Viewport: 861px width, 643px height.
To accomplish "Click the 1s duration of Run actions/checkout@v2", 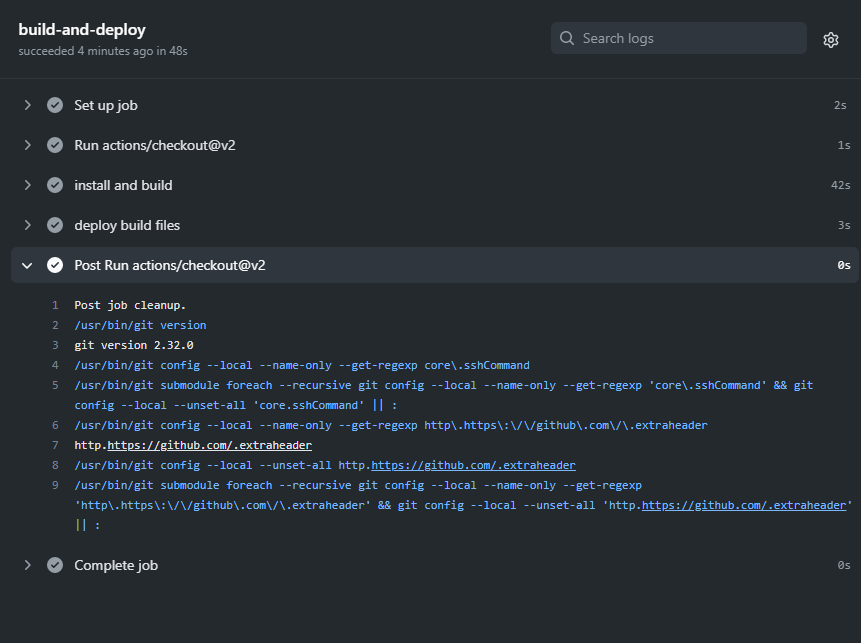I will pyautogui.click(x=844, y=145).
